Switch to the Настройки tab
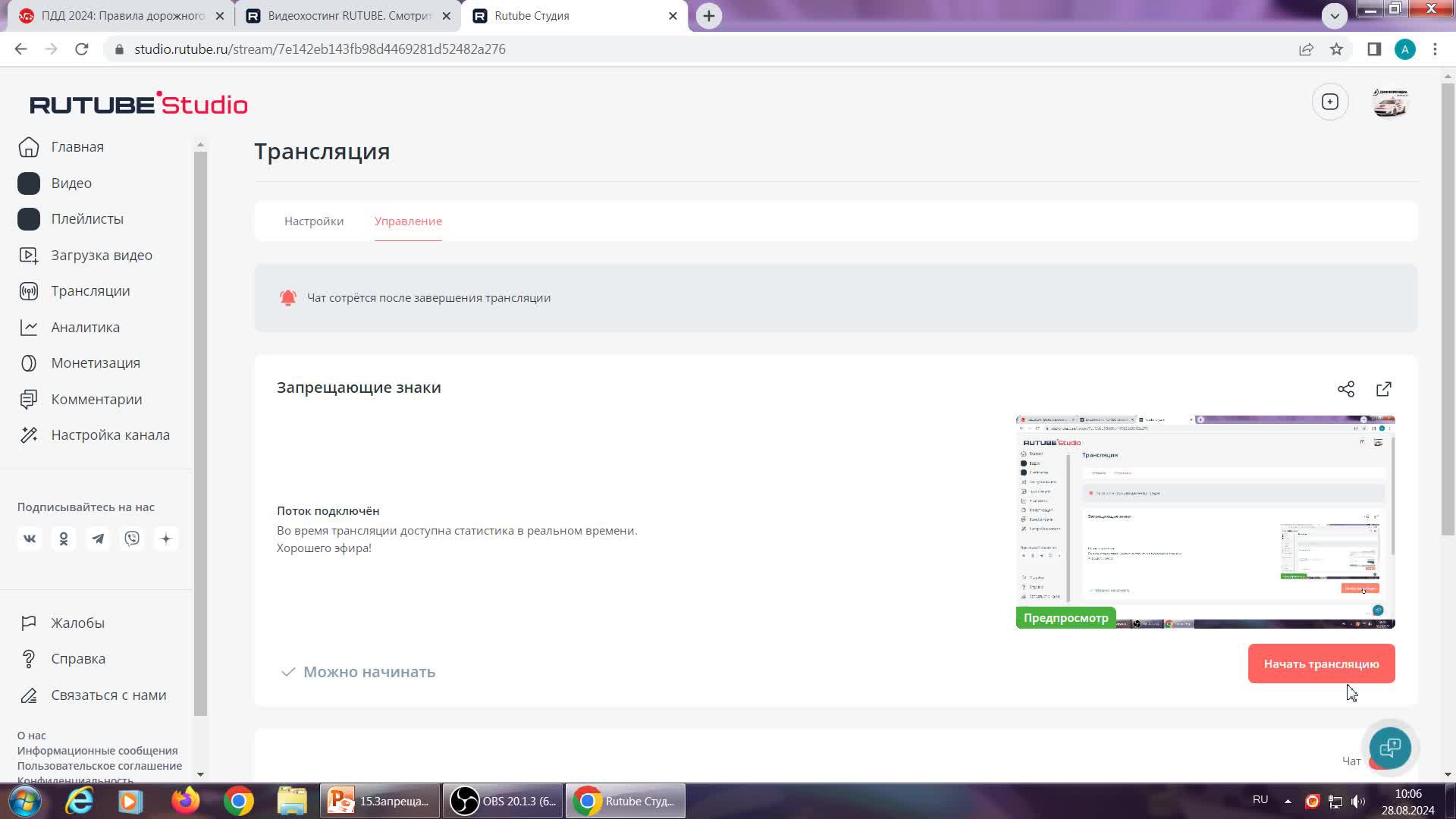1456x819 pixels. [314, 221]
